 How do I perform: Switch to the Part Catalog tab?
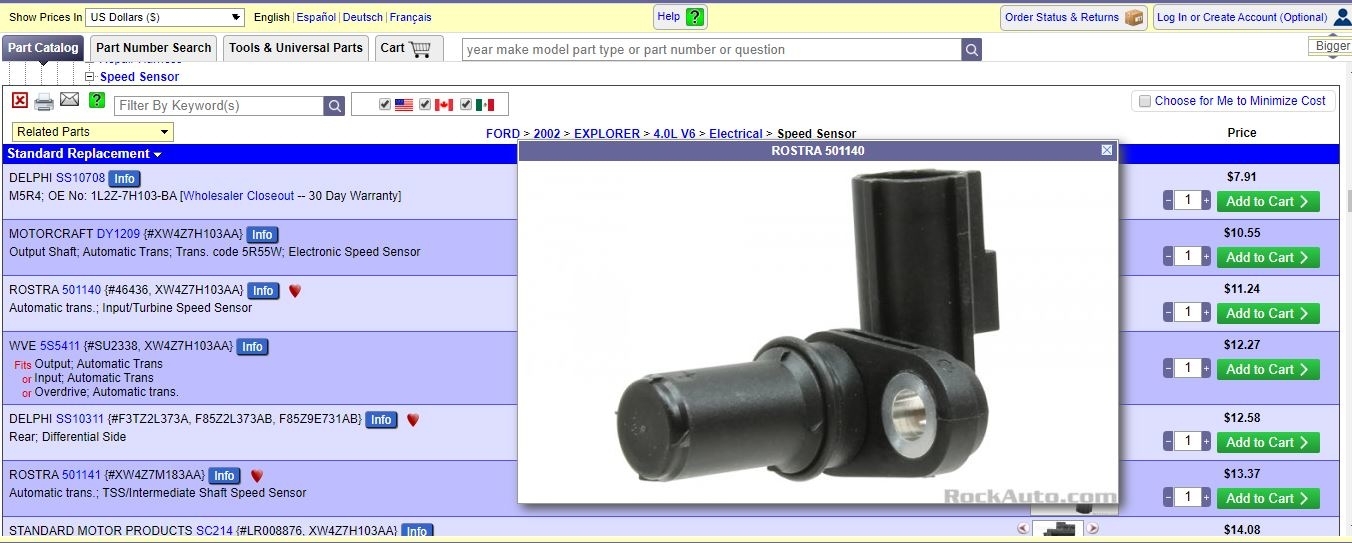(43, 48)
